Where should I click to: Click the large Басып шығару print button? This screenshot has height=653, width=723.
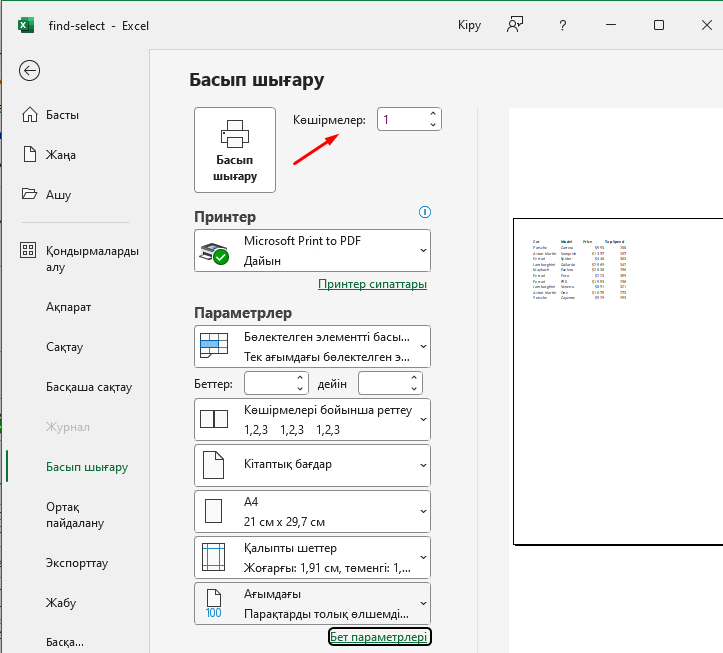pos(235,150)
